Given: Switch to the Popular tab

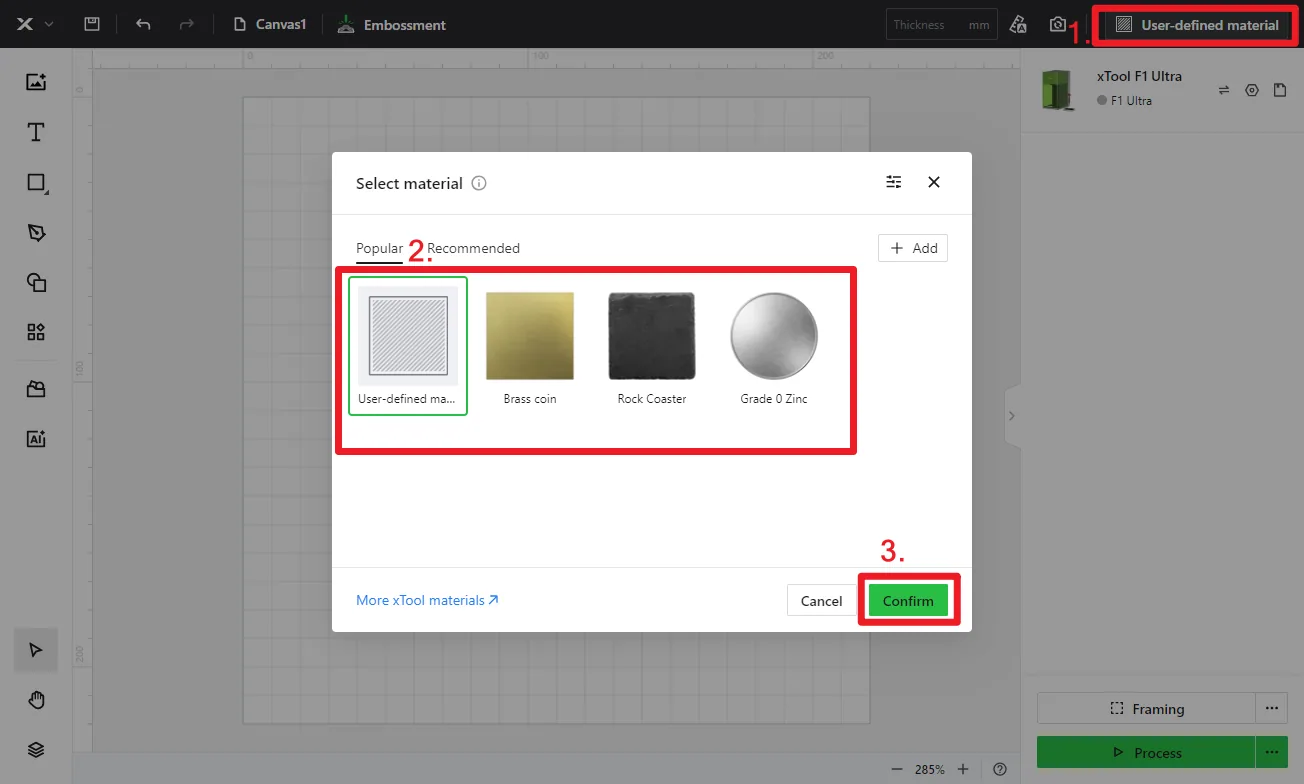Looking at the screenshot, I should coord(379,248).
